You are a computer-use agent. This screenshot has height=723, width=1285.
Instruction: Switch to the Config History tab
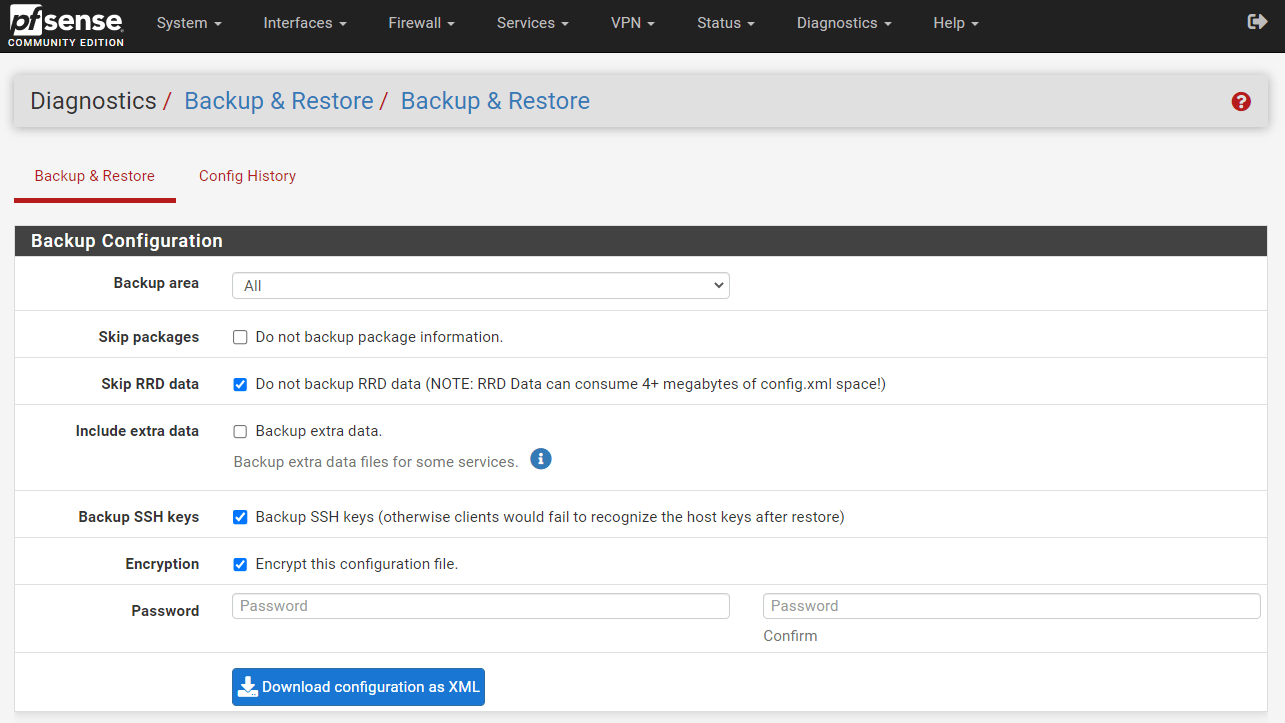[x=247, y=176]
